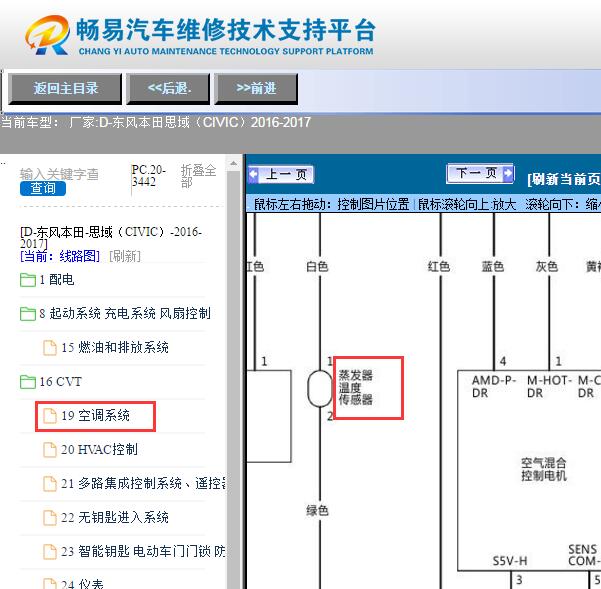Click the 空气混合控制电机 label
The width and height of the screenshot is (601, 589).
pyautogui.click(x=544, y=469)
